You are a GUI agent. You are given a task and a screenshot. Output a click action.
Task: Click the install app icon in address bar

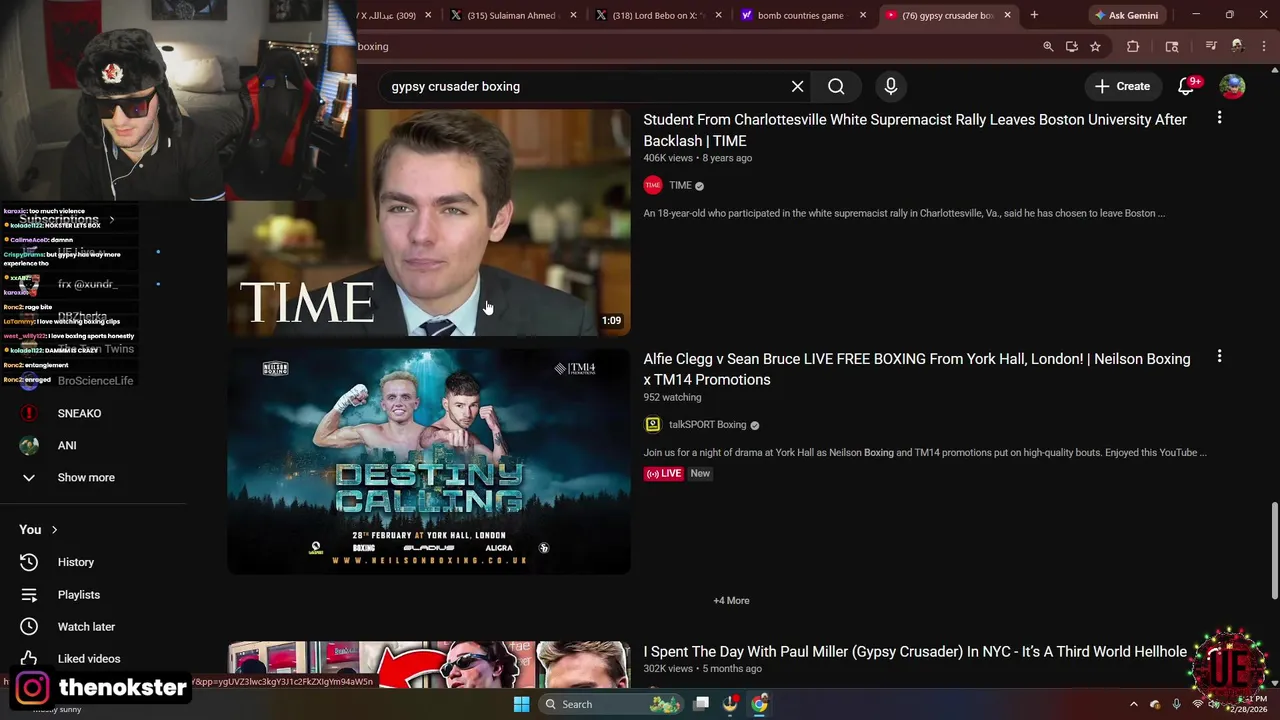(1072, 46)
